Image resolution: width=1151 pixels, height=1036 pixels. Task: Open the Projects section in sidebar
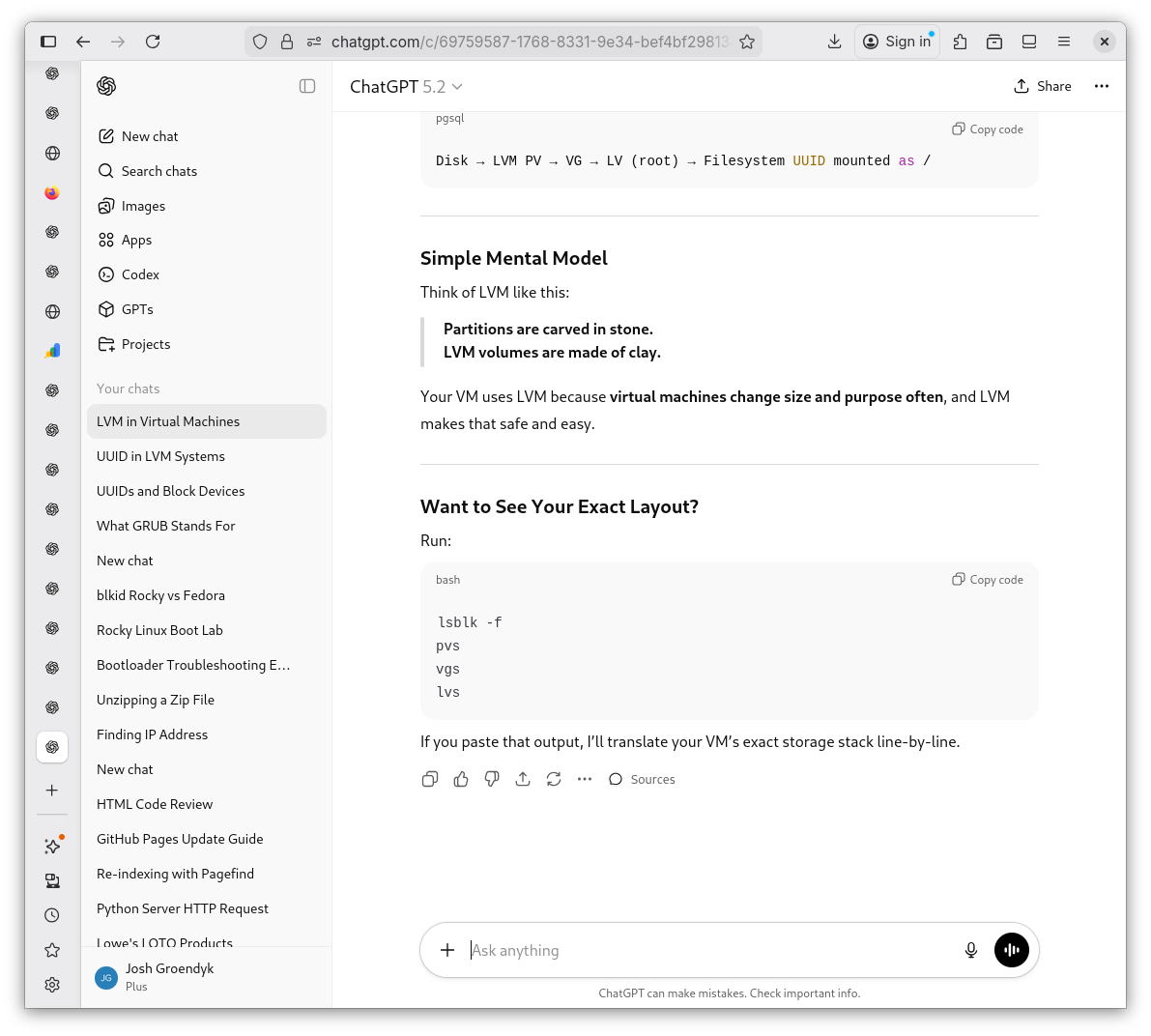click(145, 344)
